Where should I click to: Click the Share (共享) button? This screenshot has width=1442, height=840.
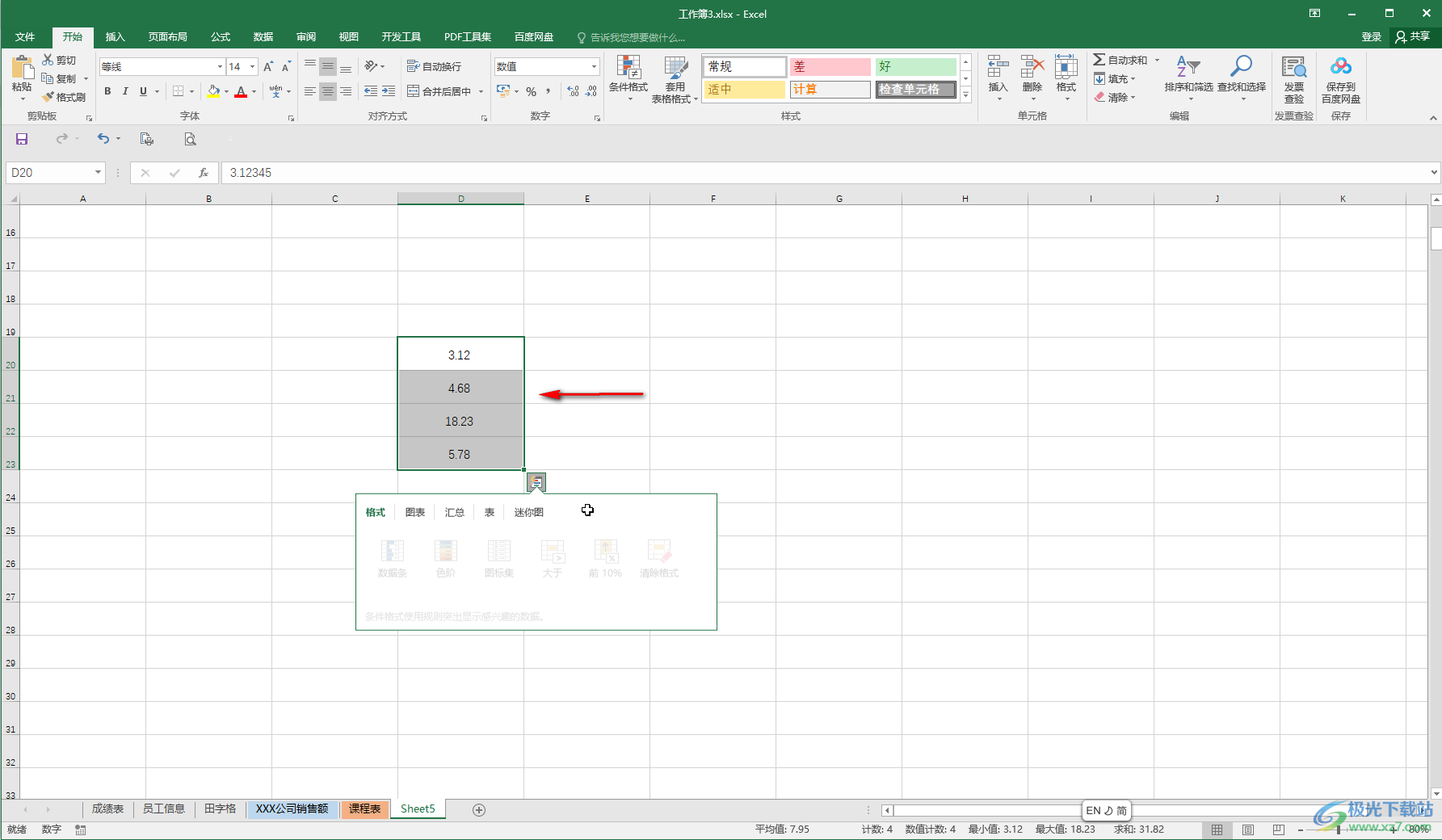pyautogui.click(x=1413, y=36)
